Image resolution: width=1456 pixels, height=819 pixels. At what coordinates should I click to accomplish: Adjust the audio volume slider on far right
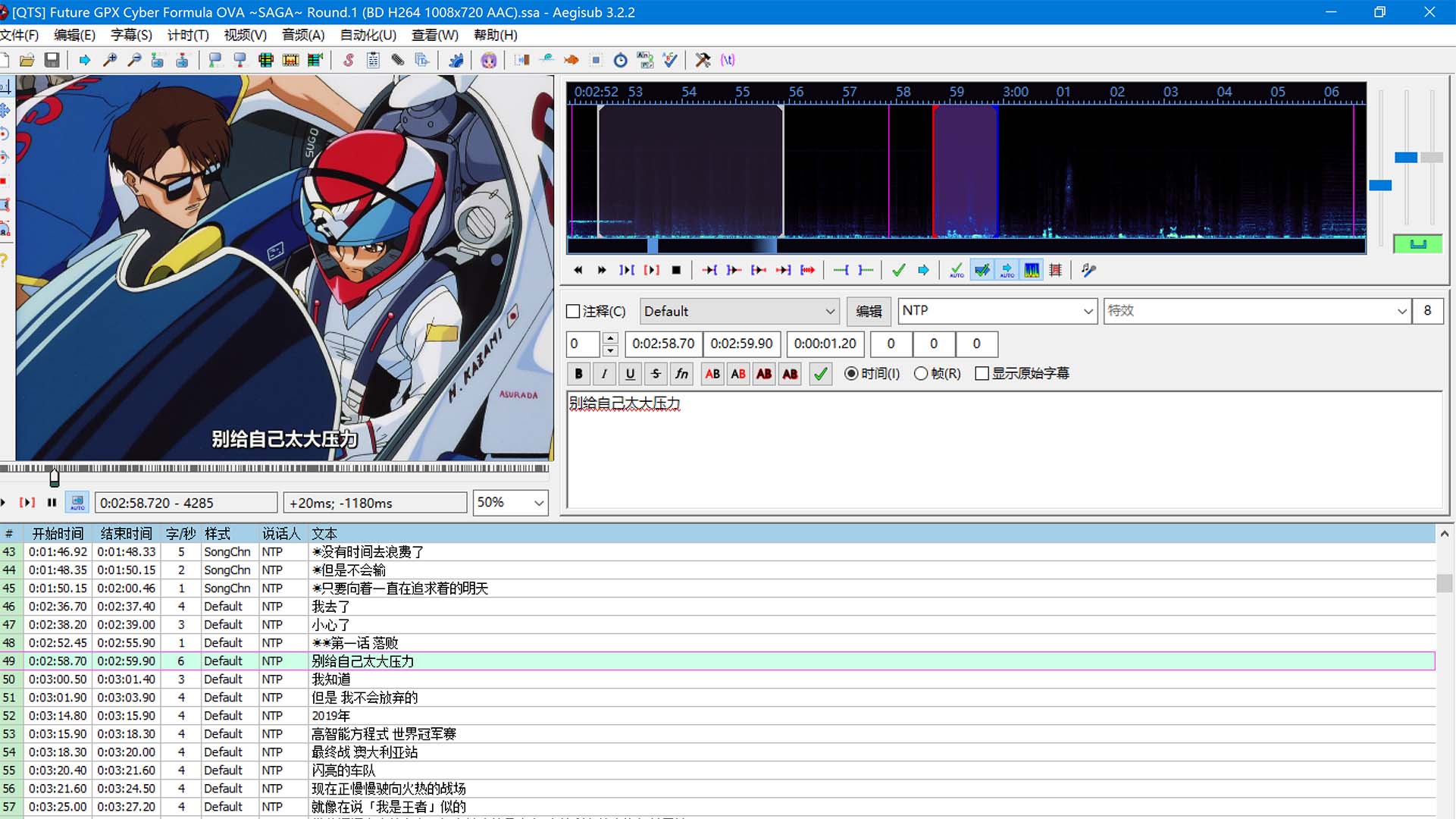coord(1432,158)
